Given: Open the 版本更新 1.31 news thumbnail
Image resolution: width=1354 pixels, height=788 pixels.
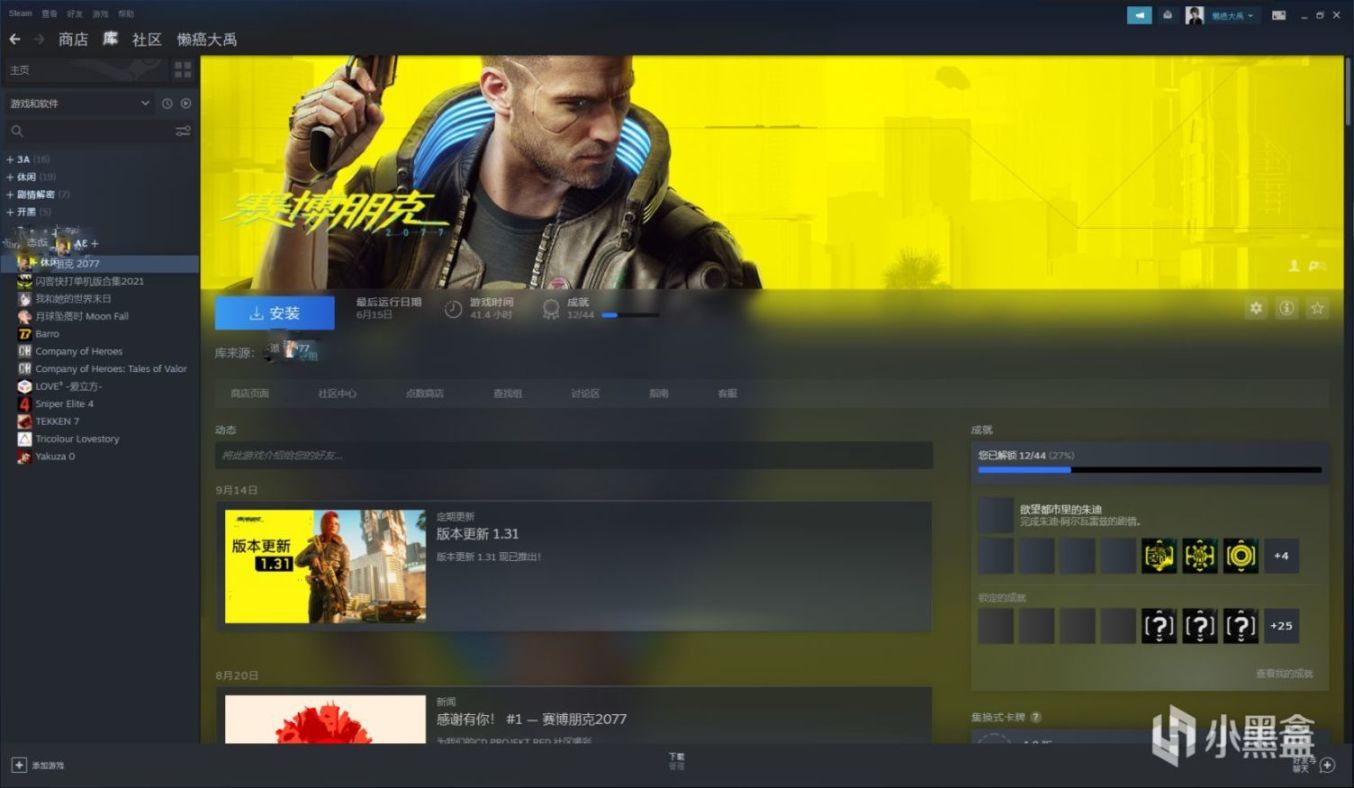Looking at the screenshot, I should 325,566.
